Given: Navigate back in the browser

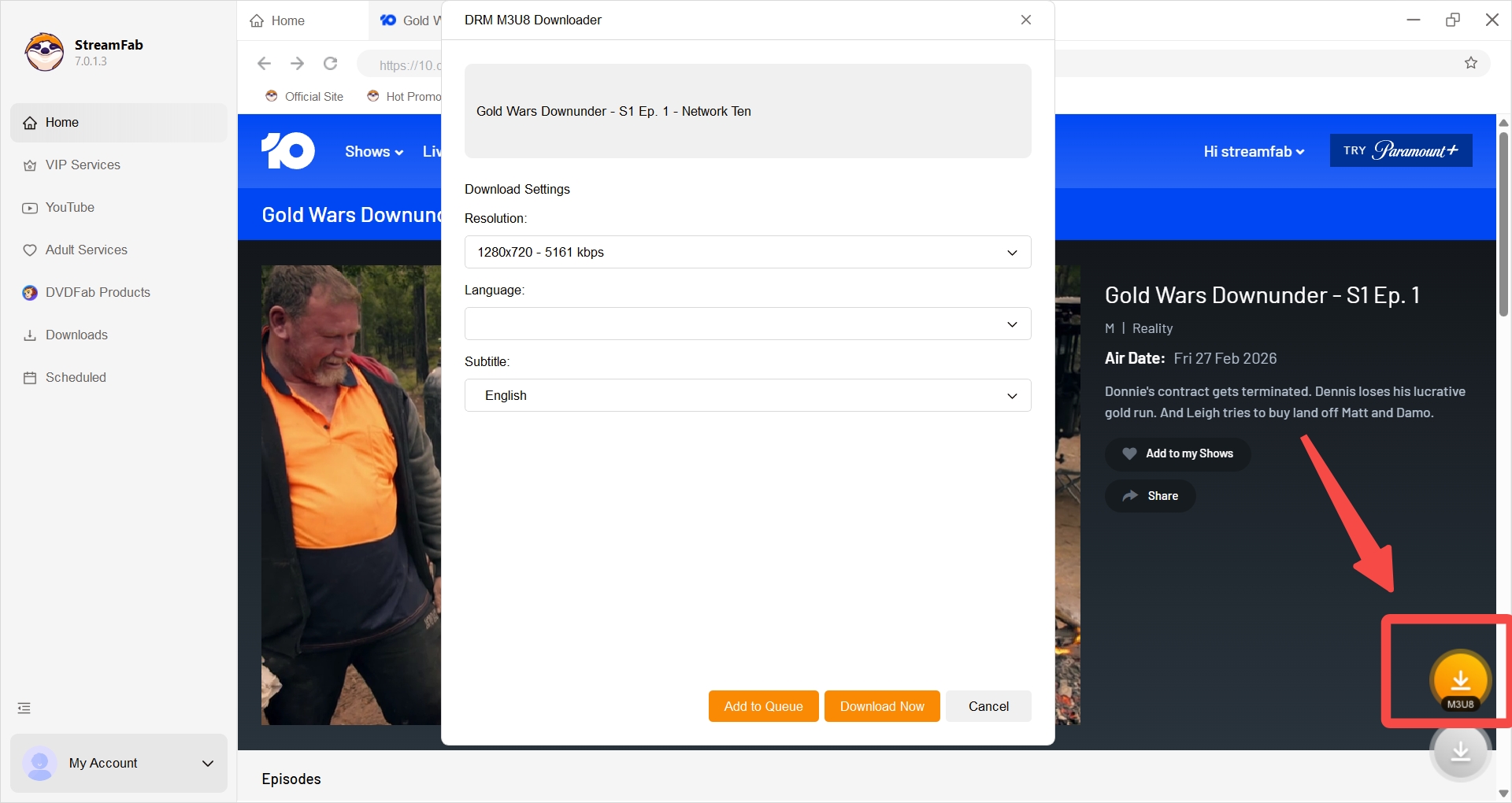Looking at the screenshot, I should [264, 64].
